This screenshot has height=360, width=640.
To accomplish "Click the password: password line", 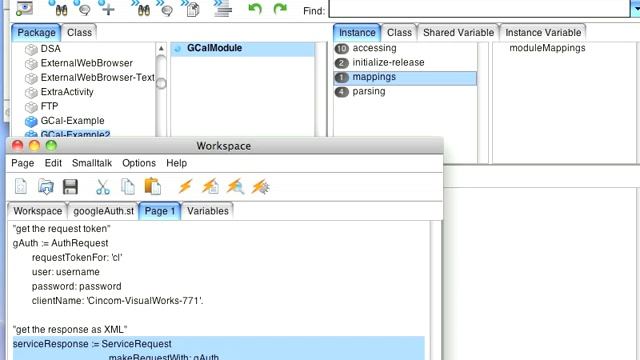I will coord(76,287).
